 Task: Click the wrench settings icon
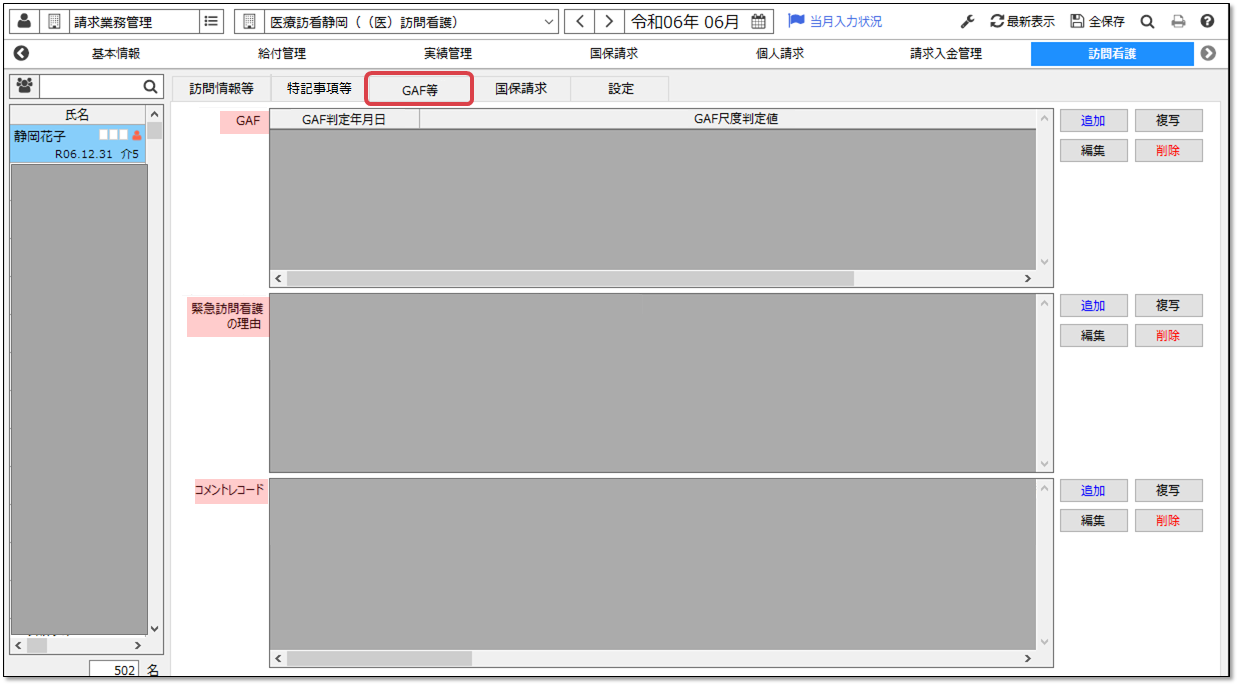click(967, 21)
